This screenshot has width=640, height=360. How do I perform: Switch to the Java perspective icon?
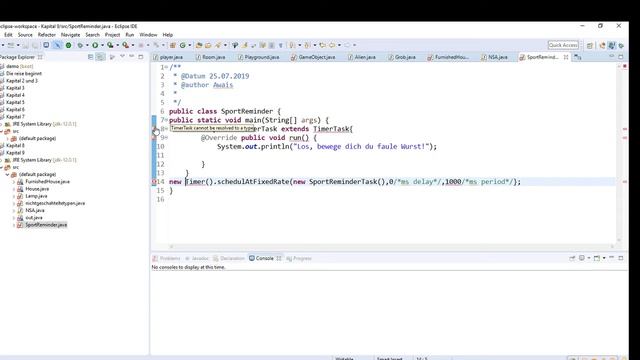tap(611, 45)
